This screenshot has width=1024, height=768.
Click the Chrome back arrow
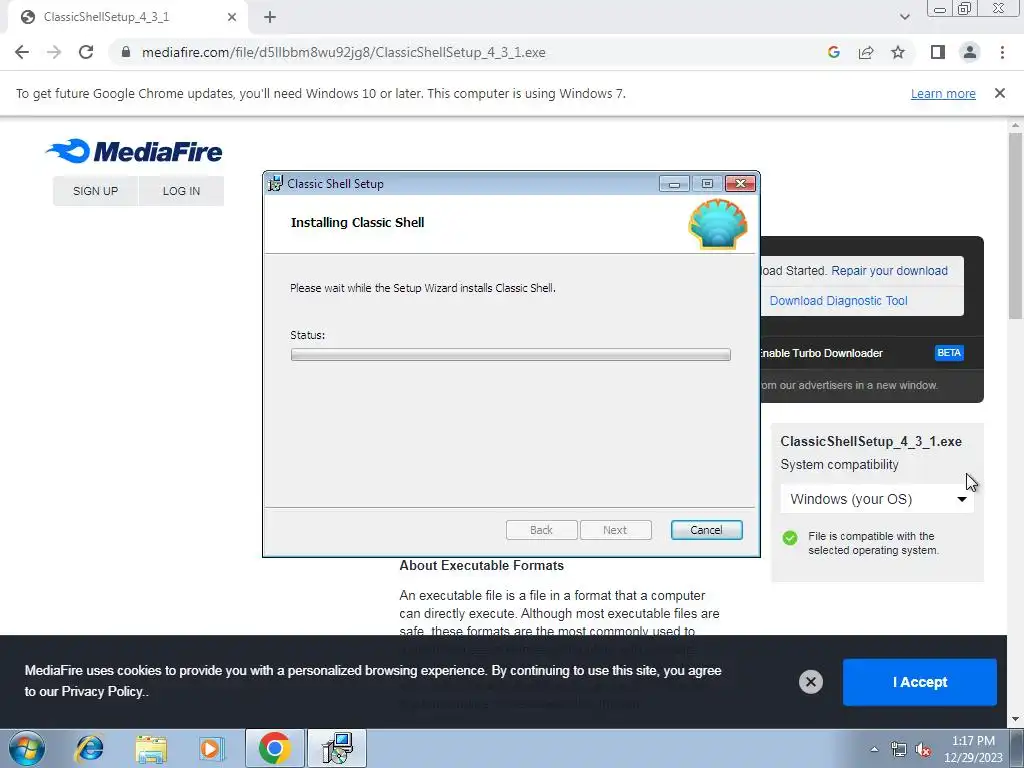[22, 52]
